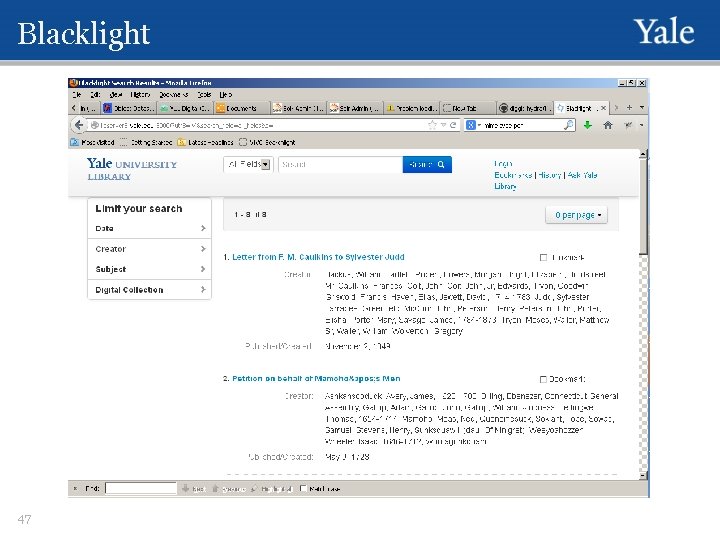Click the scrollbar down arrow
Screen dimensions: 720x540
click(x=643, y=476)
